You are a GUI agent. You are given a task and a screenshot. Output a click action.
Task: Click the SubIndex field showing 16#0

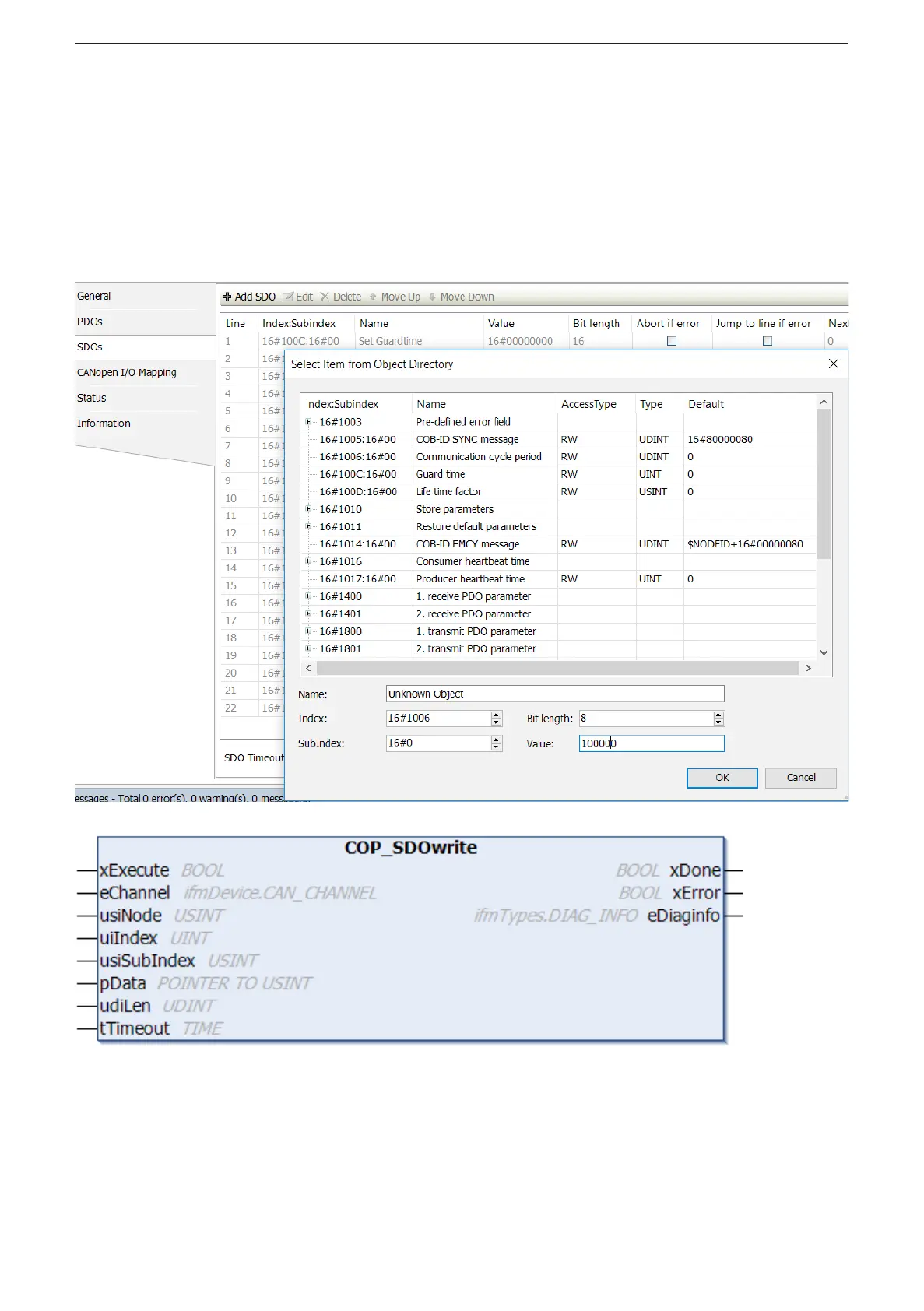(438, 743)
